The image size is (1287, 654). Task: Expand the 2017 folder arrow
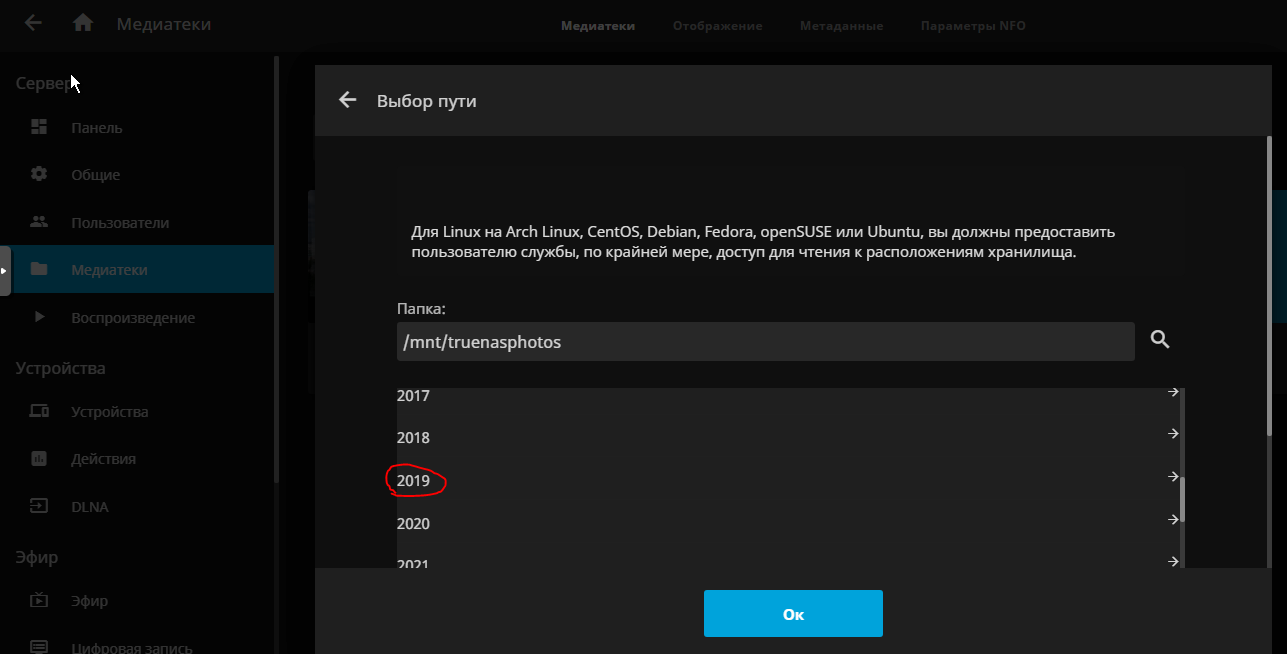point(1173,393)
